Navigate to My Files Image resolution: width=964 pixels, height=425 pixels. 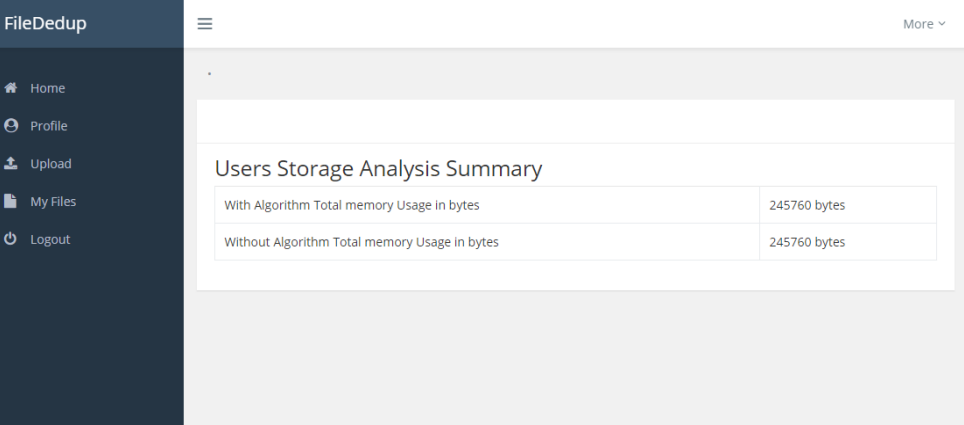[53, 201]
